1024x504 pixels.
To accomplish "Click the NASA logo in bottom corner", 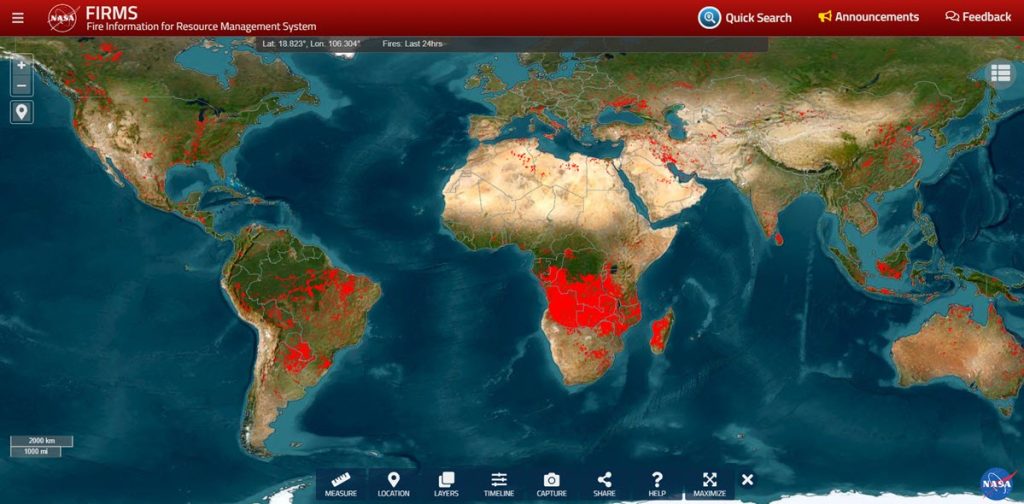I will pos(996,483).
